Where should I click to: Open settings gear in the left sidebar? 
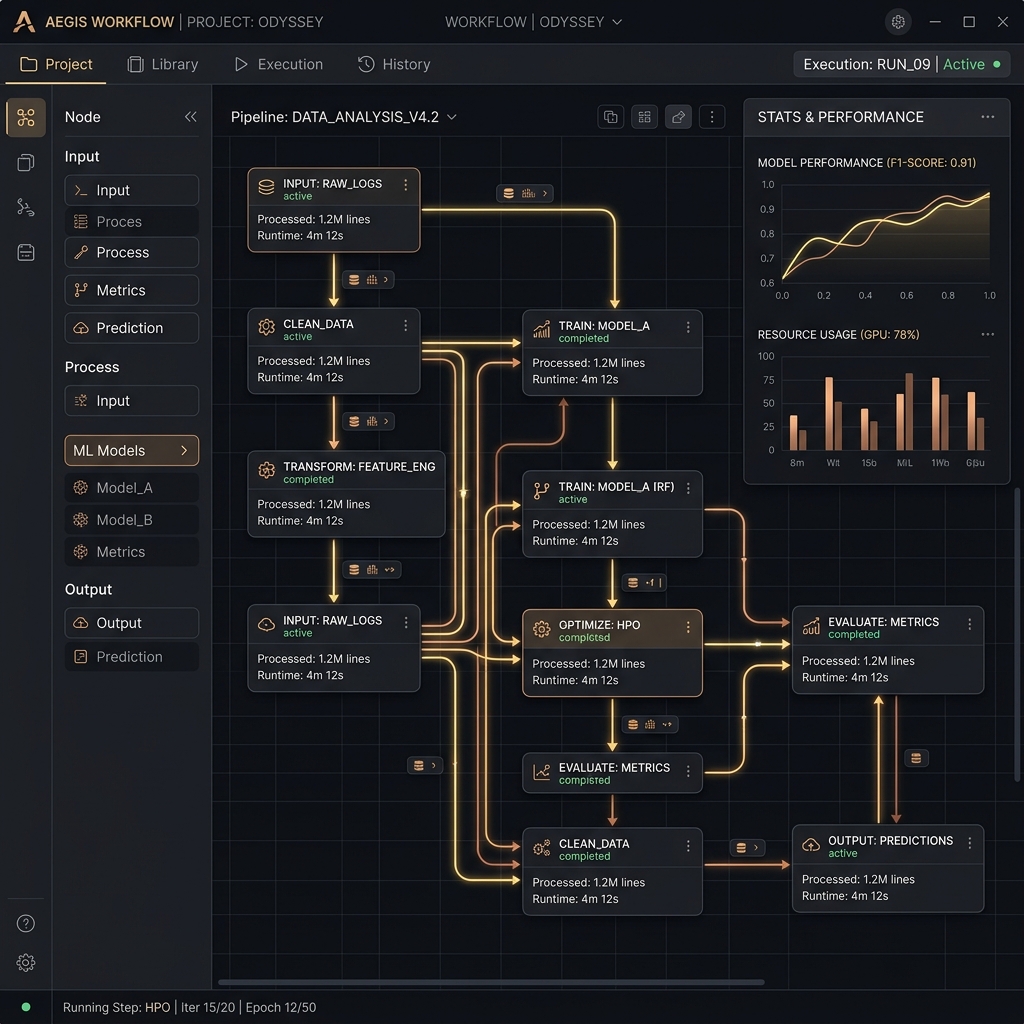tap(25, 962)
